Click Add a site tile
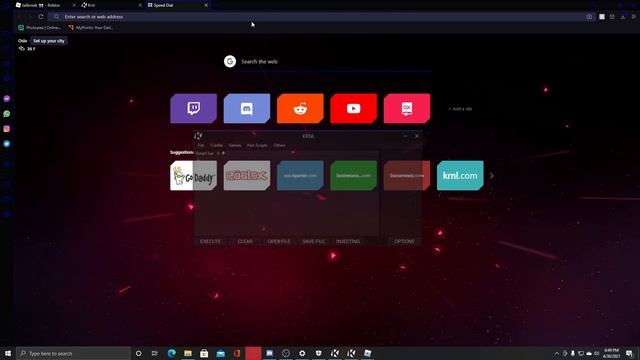The height and width of the screenshot is (360, 640). click(460, 109)
